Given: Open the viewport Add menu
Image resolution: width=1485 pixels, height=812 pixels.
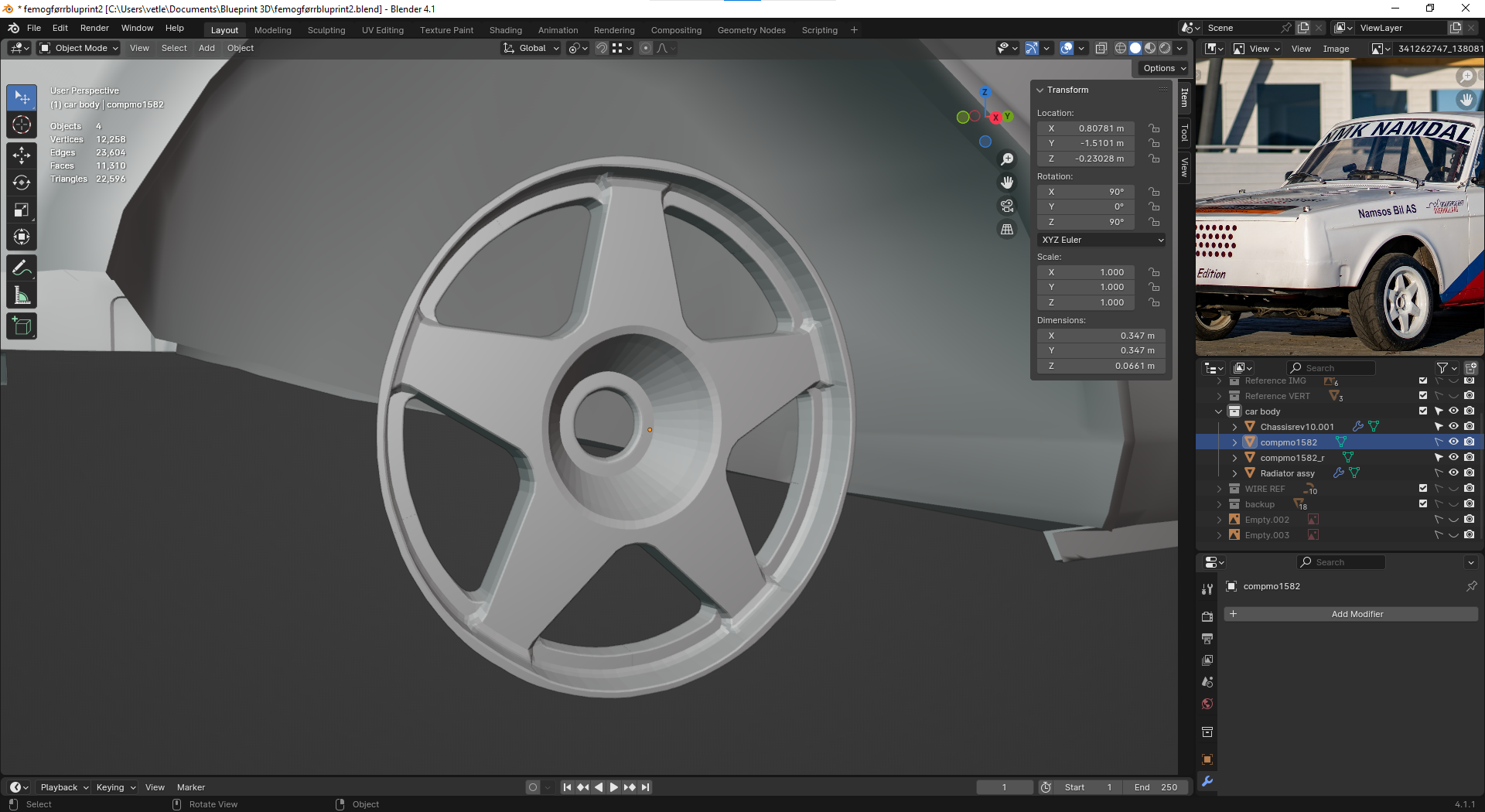Looking at the screenshot, I should (x=207, y=48).
